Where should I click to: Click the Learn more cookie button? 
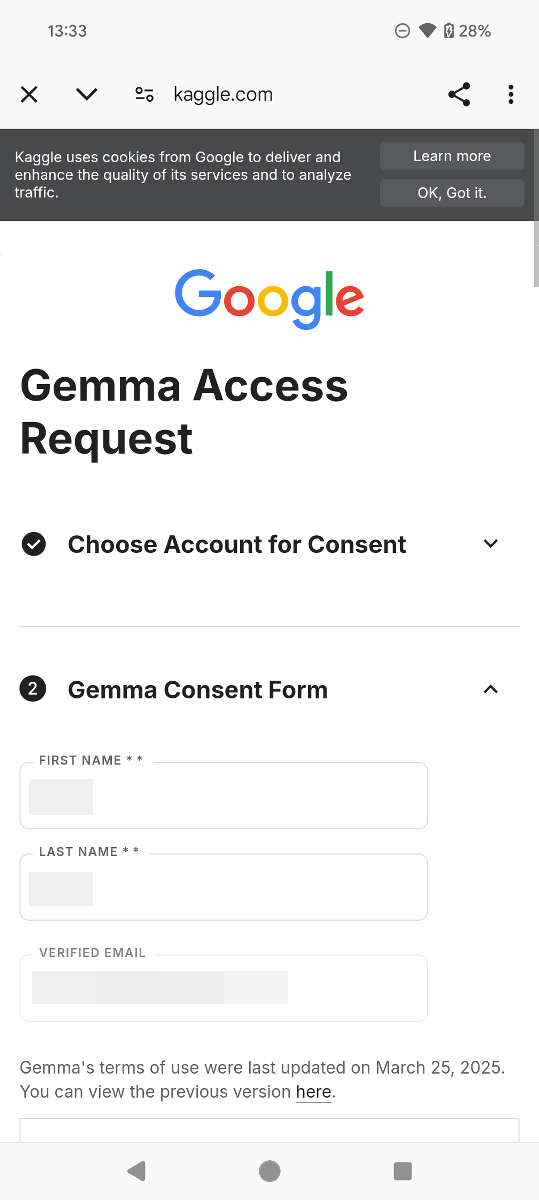(452, 156)
